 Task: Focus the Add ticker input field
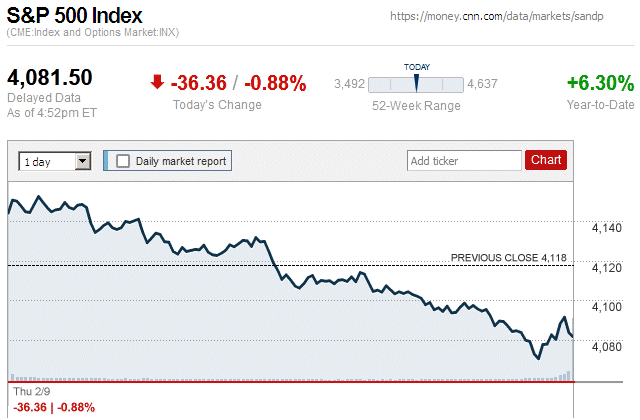tap(464, 160)
